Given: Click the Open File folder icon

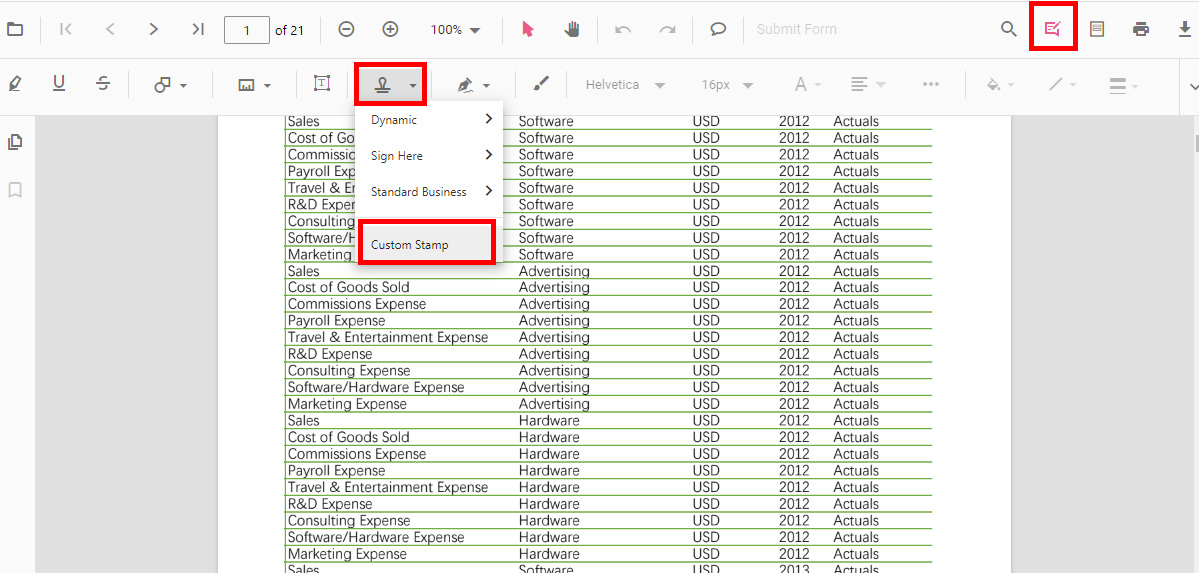Looking at the screenshot, I should click(15, 29).
